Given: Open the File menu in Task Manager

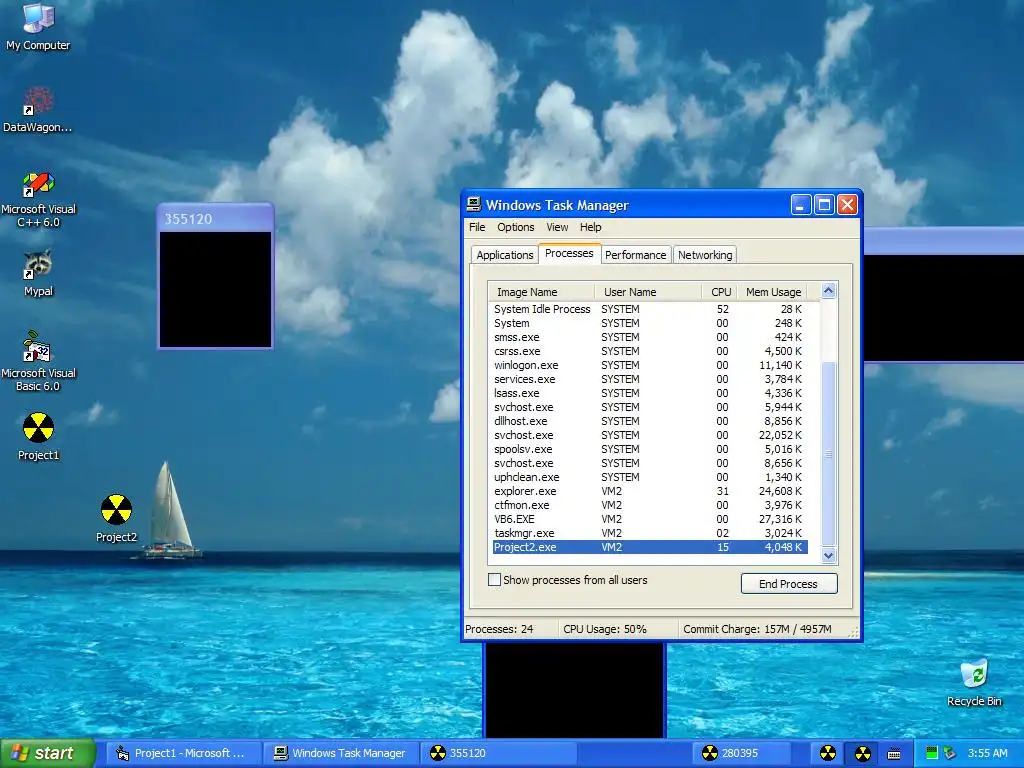Looking at the screenshot, I should coord(477,227).
